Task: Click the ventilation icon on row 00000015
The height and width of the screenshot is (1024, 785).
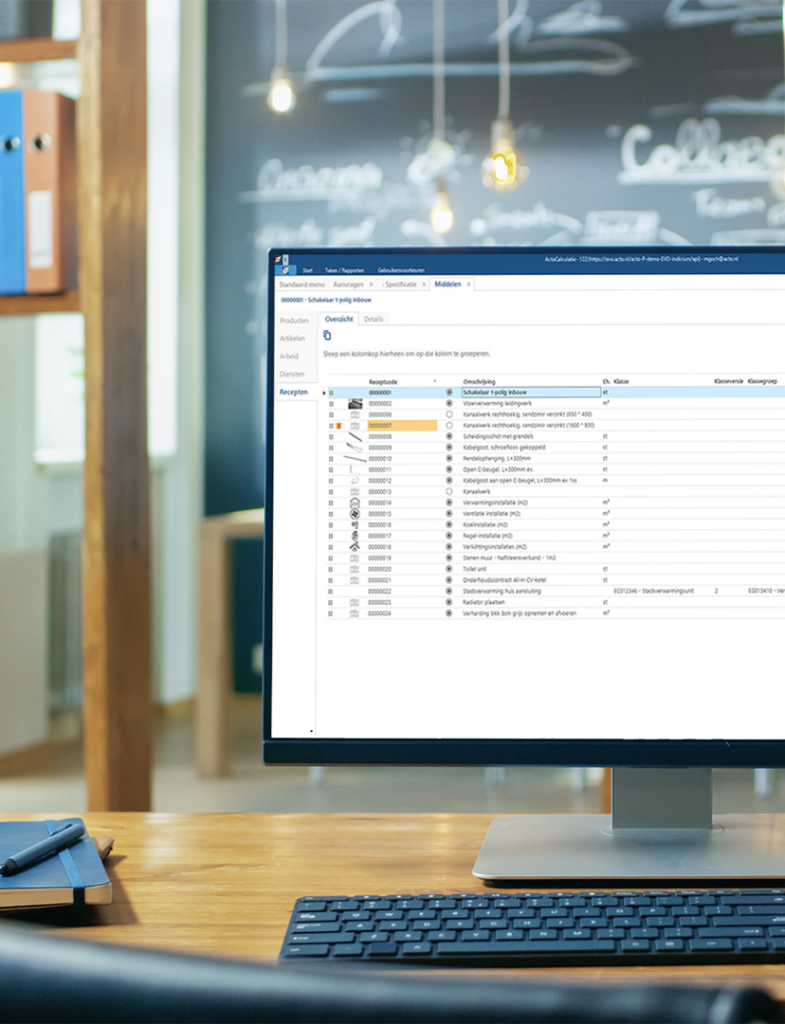Action: (x=354, y=514)
